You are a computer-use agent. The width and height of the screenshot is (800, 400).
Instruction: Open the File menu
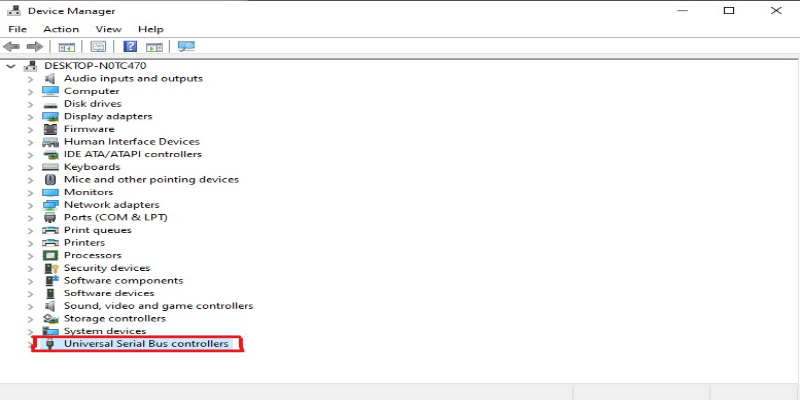coord(18,29)
